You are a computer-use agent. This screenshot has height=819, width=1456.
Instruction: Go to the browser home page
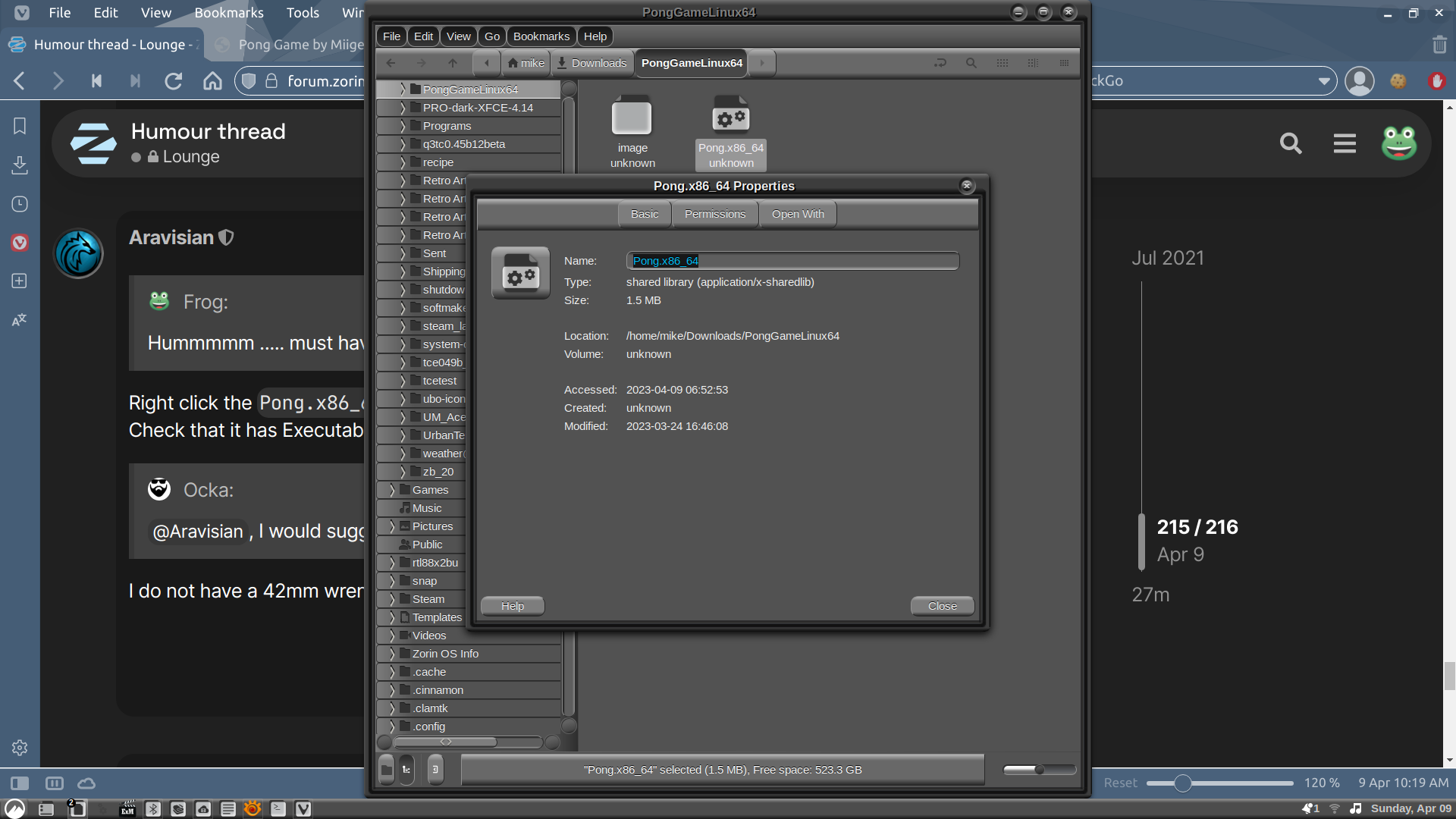click(212, 81)
